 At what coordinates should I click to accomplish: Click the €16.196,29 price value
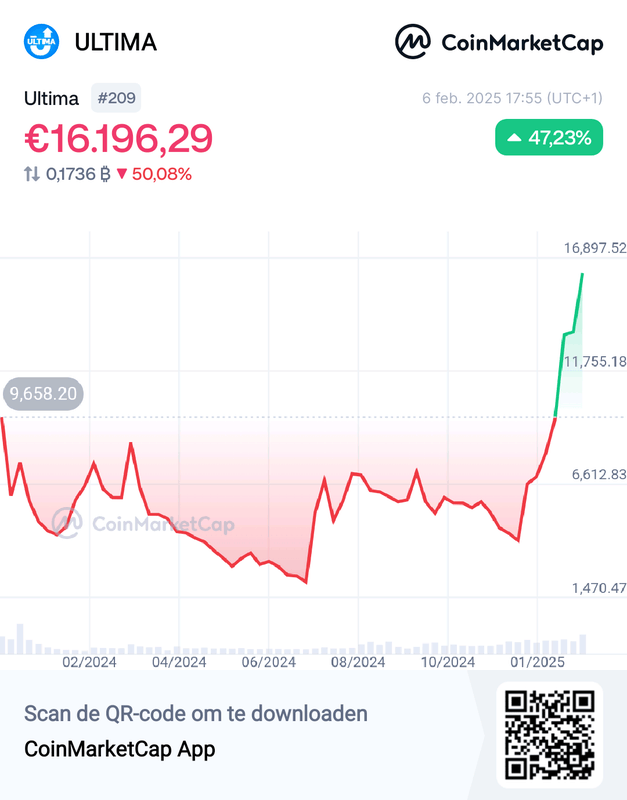tap(118, 138)
